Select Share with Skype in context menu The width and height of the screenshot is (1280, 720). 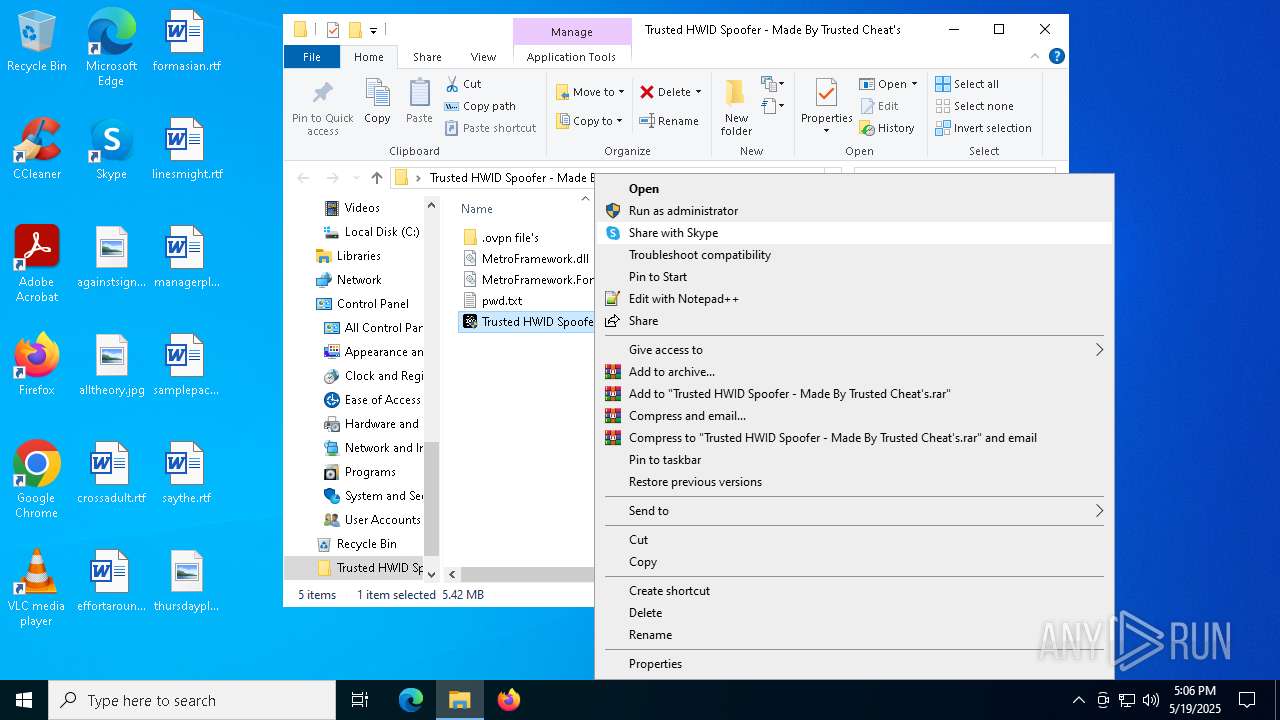coord(854,233)
